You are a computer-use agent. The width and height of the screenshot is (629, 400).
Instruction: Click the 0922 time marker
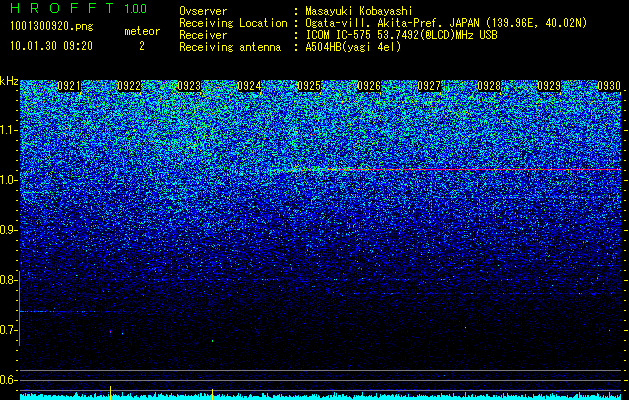click(129, 86)
